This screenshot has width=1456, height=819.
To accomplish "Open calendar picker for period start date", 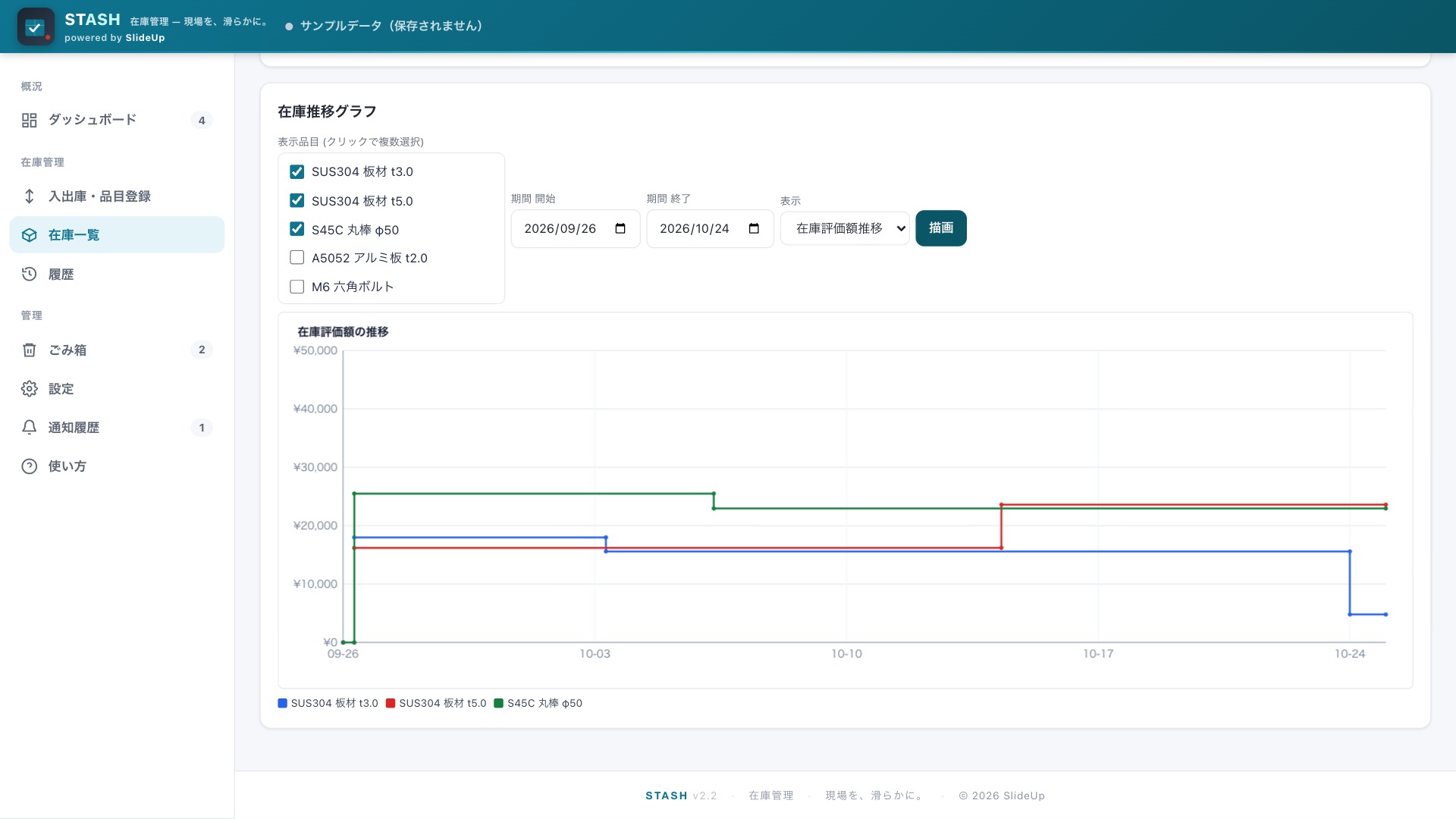I will tap(620, 228).
